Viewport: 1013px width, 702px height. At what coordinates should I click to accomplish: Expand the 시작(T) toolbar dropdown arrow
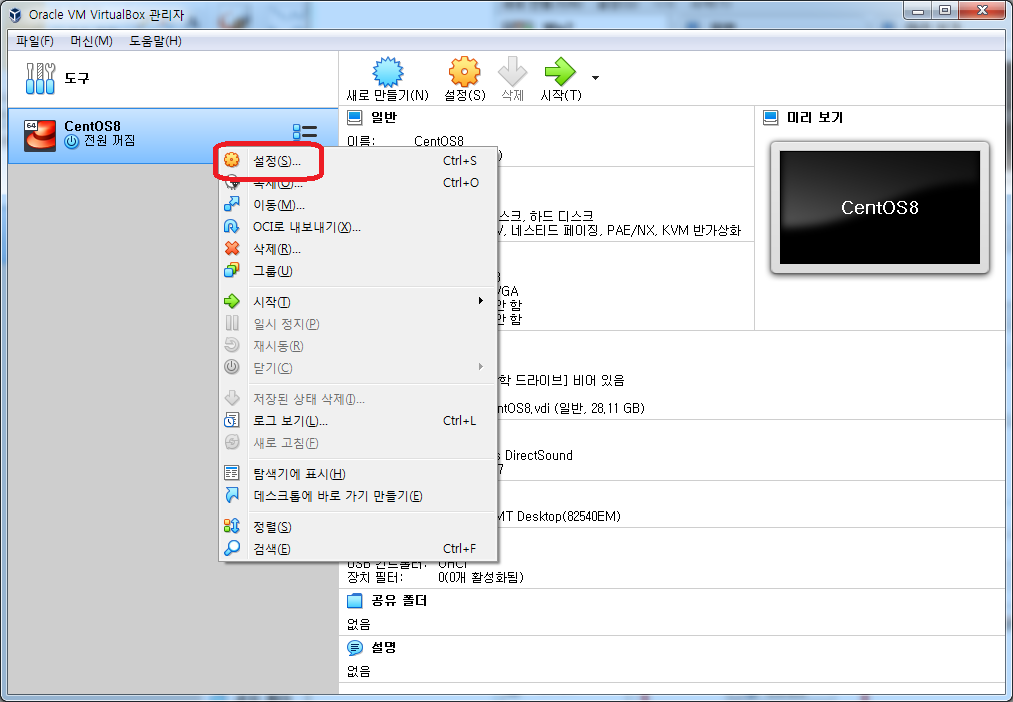click(x=595, y=77)
